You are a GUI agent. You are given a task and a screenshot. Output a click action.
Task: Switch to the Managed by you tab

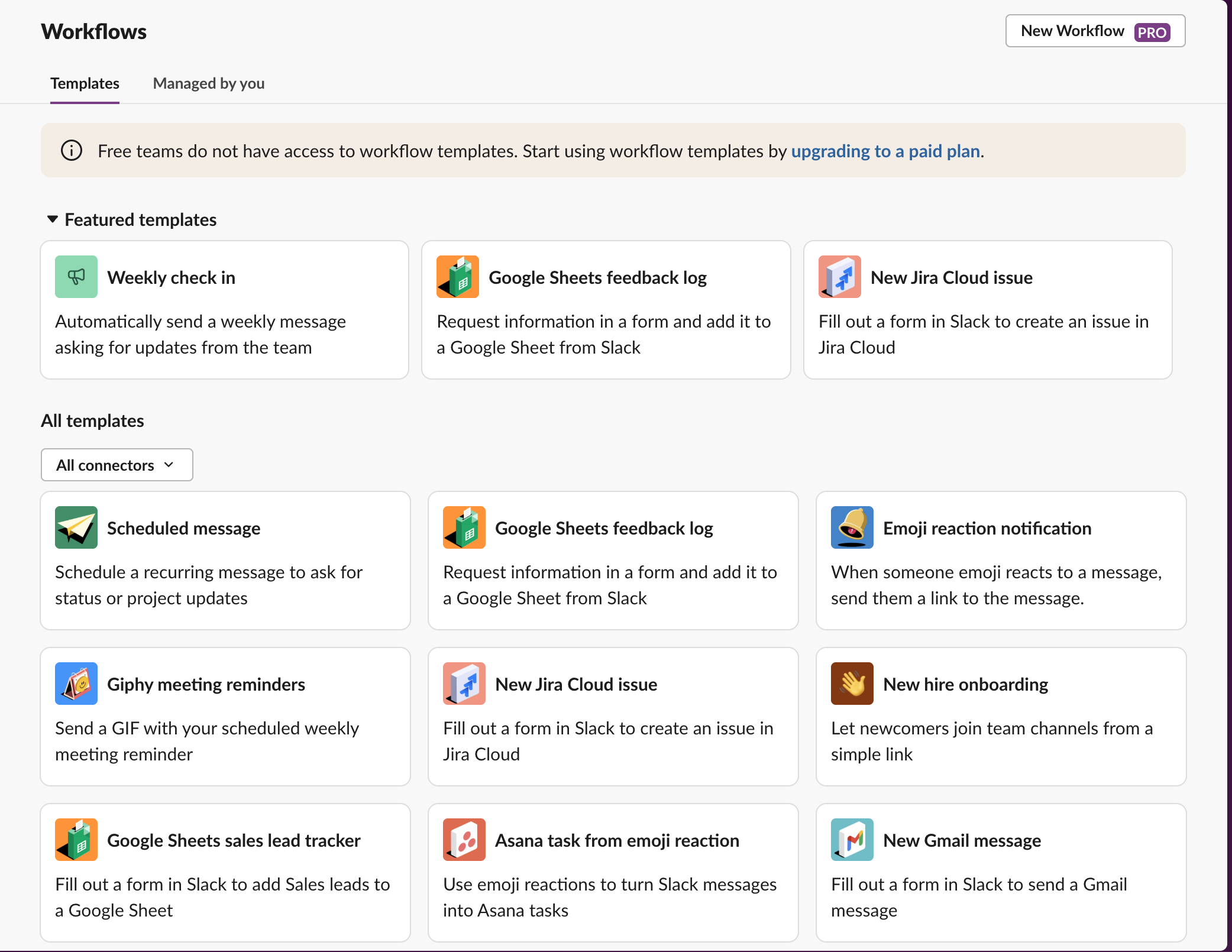[x=209, y=83]
